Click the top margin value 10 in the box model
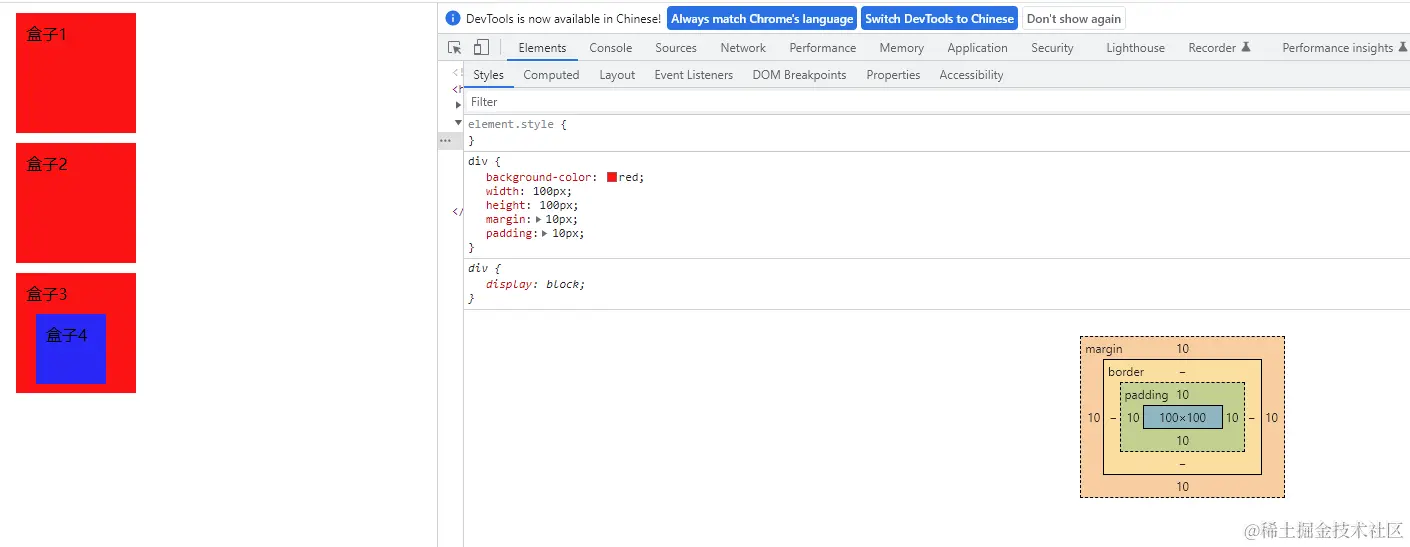The image size is (1410, 547). click(x=1182, y=349)
